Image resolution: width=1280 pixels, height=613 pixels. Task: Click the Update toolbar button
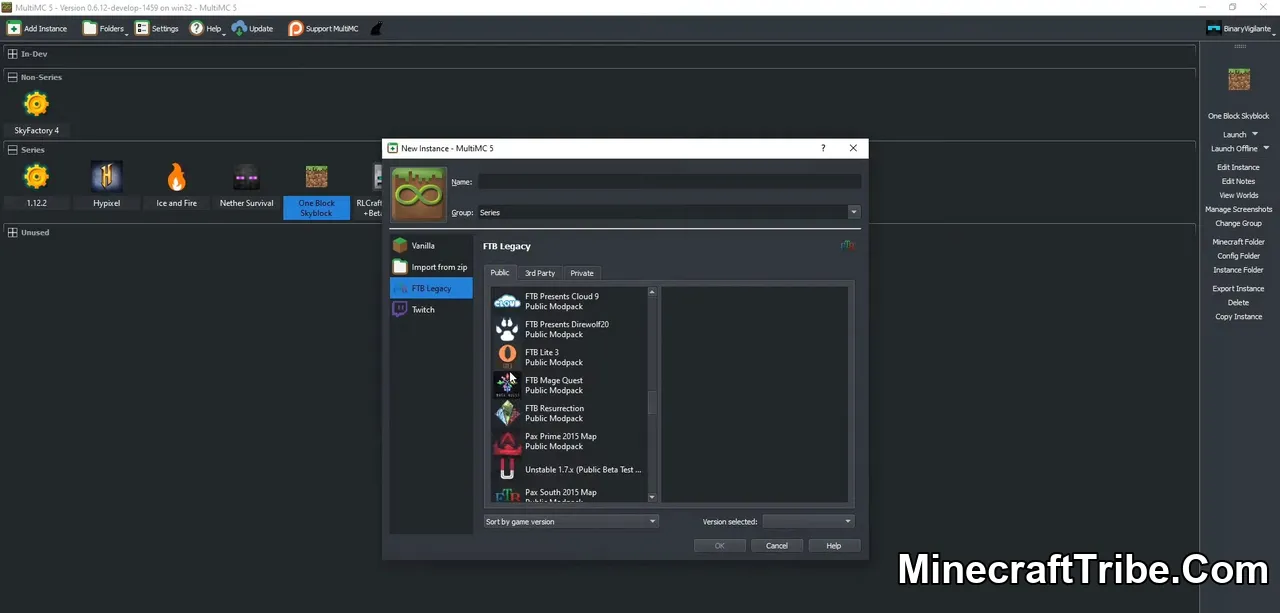click(x=252, y=28)
